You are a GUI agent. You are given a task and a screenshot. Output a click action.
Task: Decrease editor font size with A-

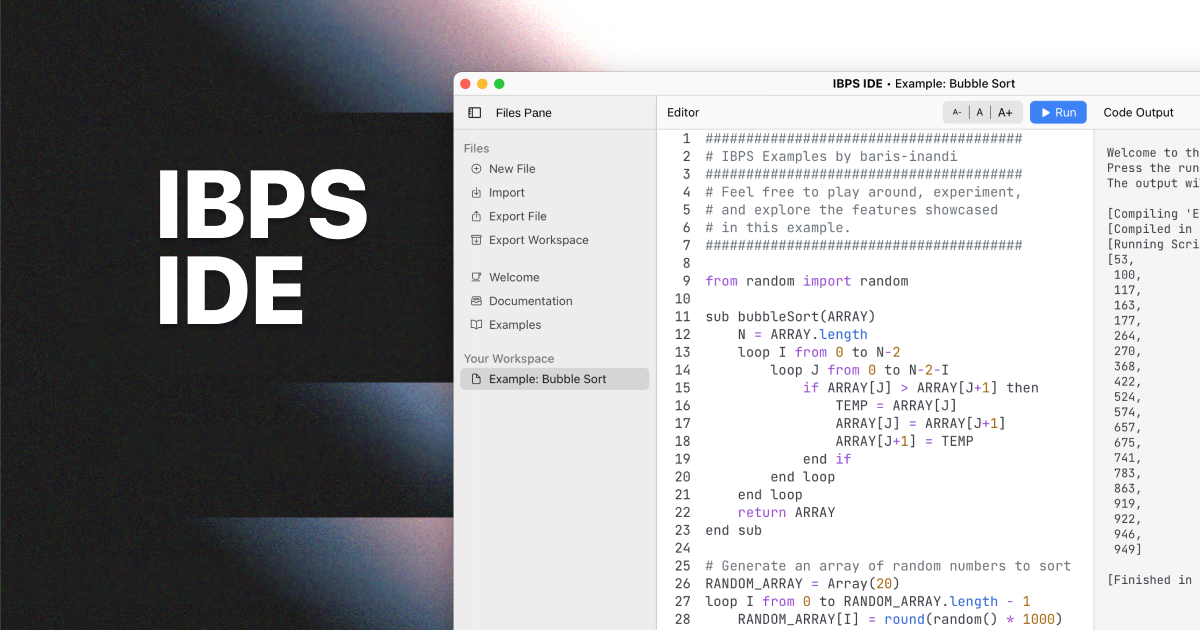click(957, 113)
